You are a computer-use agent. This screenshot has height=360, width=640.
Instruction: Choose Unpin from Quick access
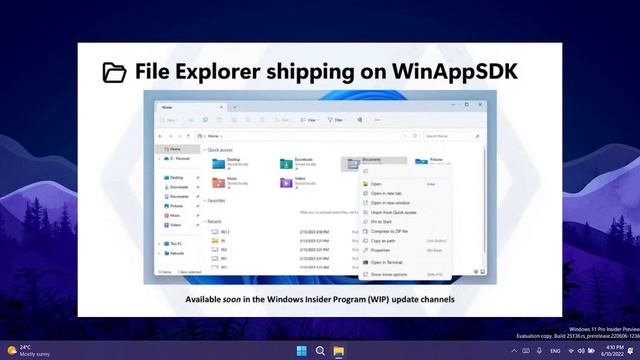click(x=404, y=212)
